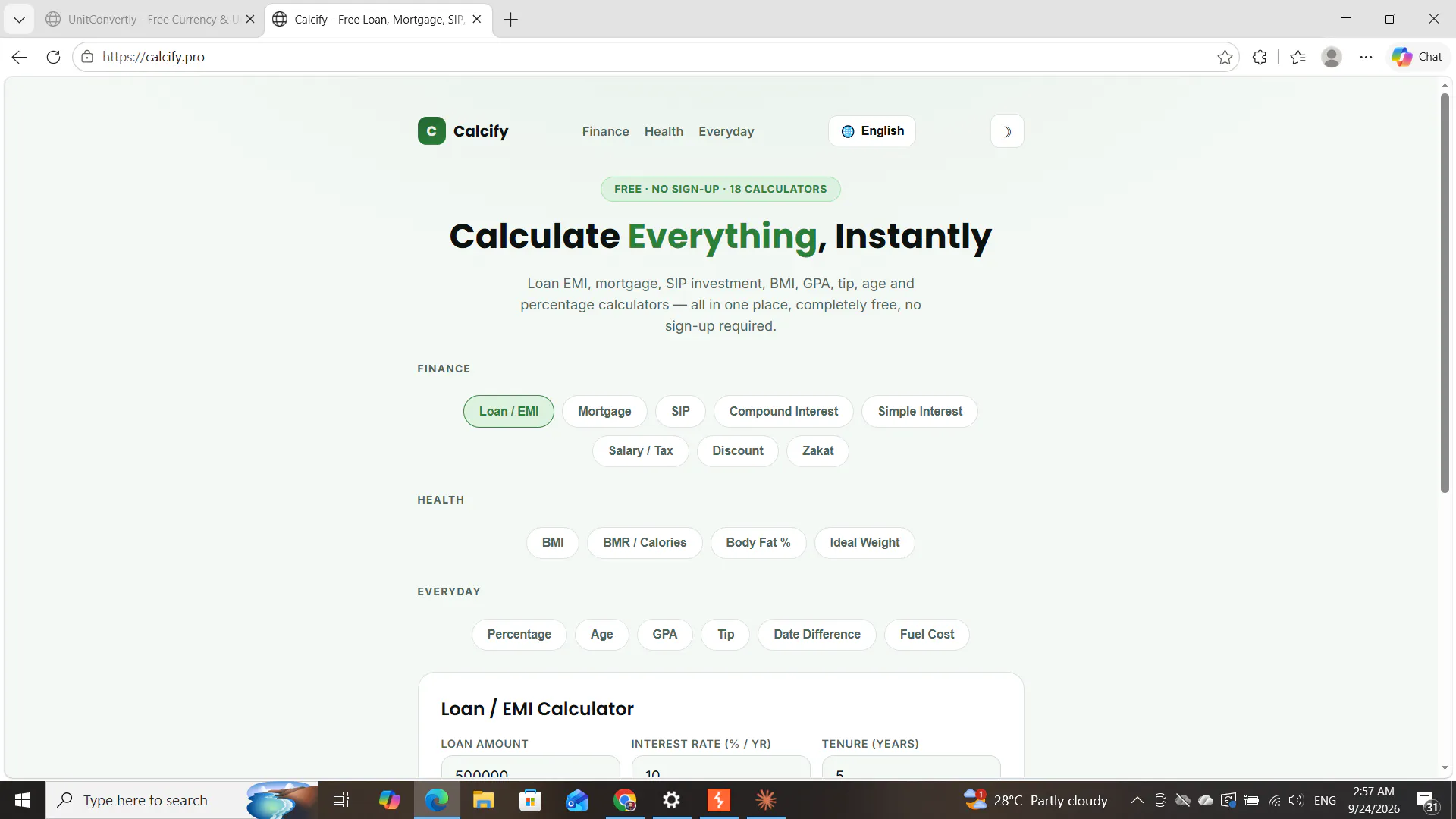1456x819 pixels.
Task: Open the notification center icon
Action: tap(1427, 801)
